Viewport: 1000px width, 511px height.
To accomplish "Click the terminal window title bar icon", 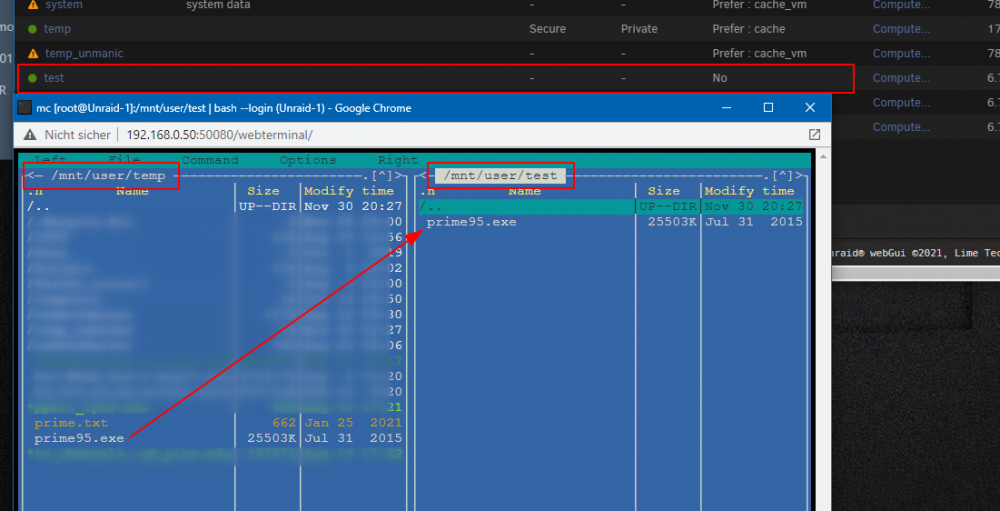I will pos(24,108).
